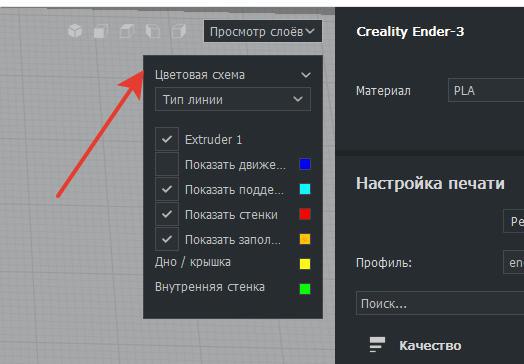Click the Поиск... settings search field

(440, 304)
